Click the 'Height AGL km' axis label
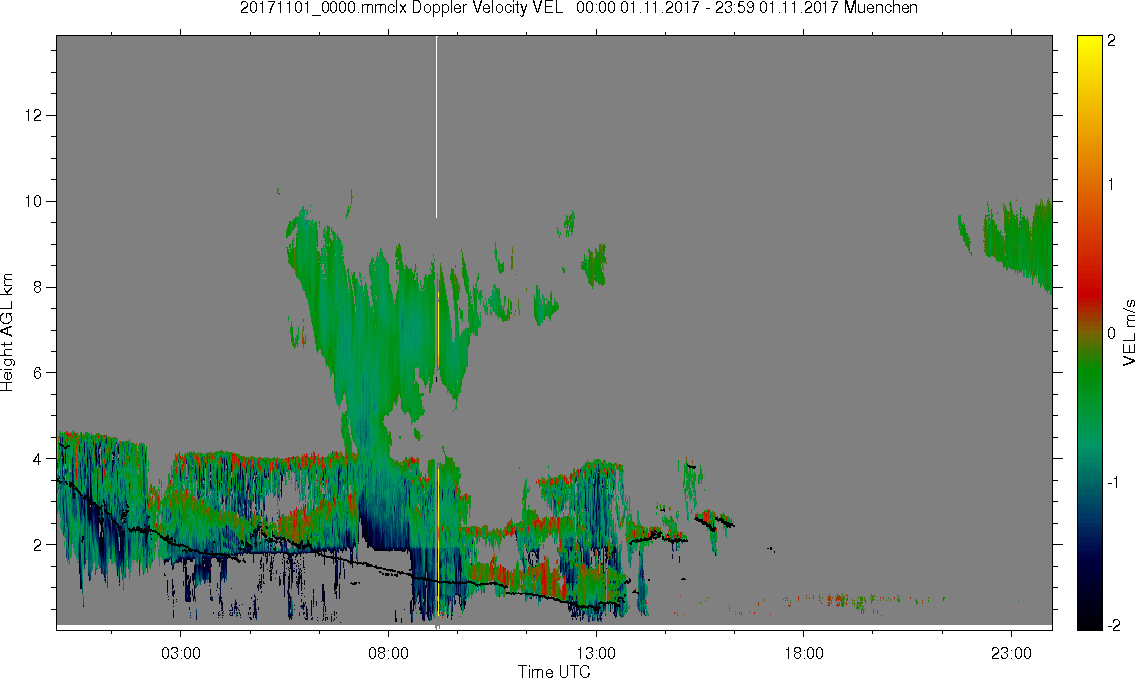Image resolution: width=1135 pixels, height=678 pixels. click(x=7, y=332)
